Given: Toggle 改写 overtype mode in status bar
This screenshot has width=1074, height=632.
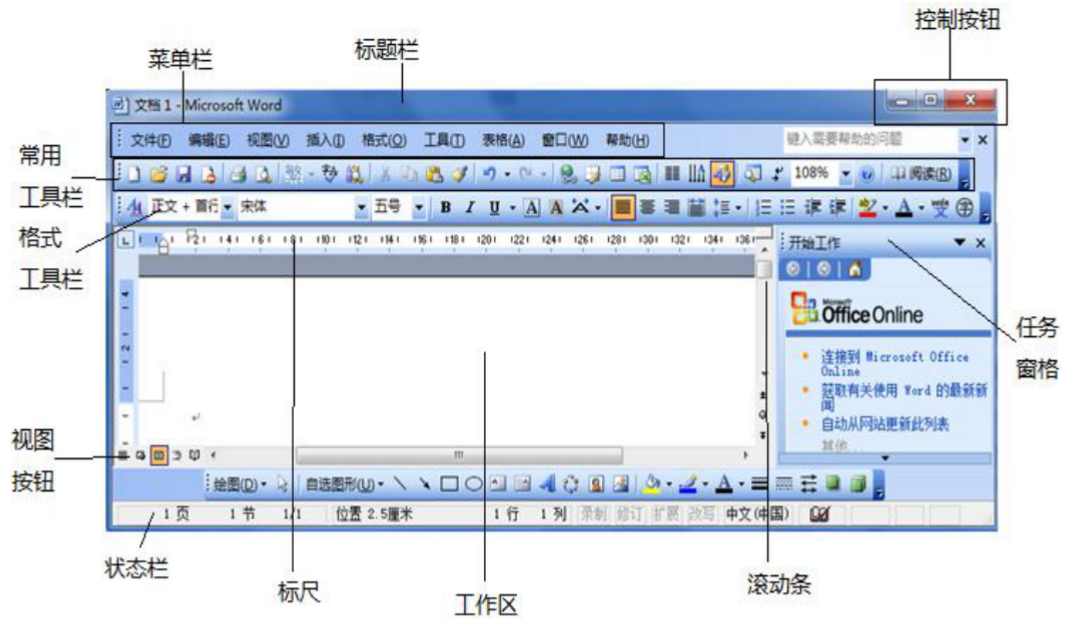Looking at the screenshot, I should click(x=701, y=514).
